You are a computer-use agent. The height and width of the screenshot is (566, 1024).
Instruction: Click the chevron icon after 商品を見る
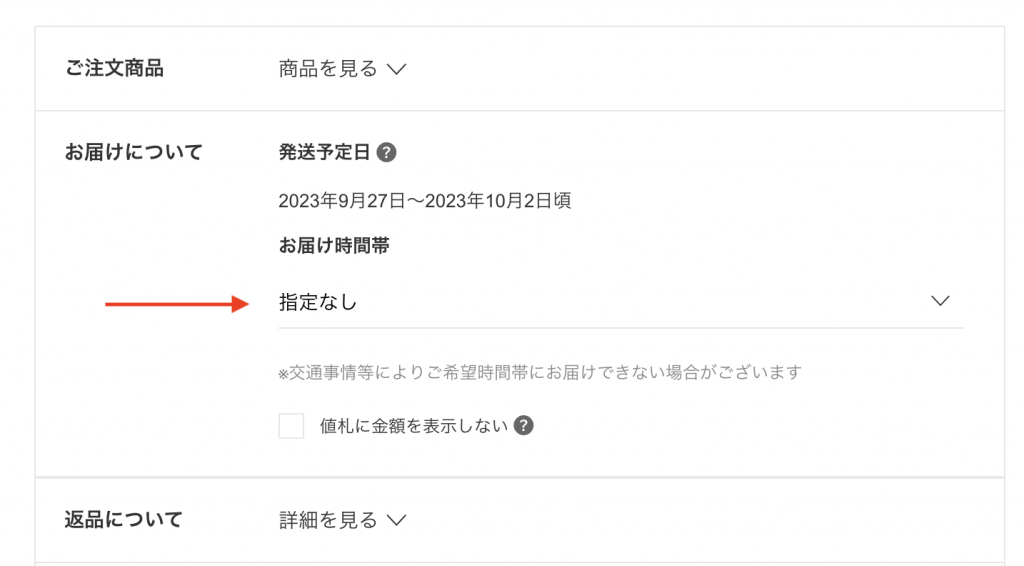(397, 70)
